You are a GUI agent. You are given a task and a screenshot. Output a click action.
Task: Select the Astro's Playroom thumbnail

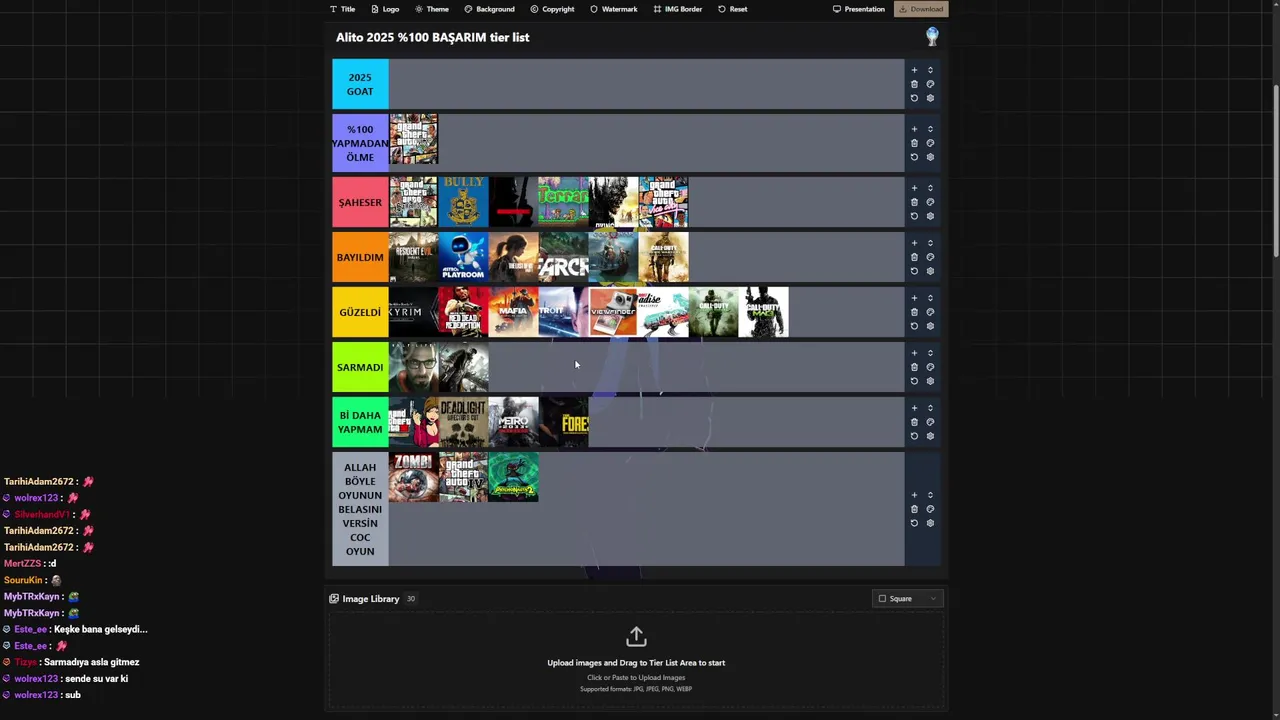(x=464, y=257)
